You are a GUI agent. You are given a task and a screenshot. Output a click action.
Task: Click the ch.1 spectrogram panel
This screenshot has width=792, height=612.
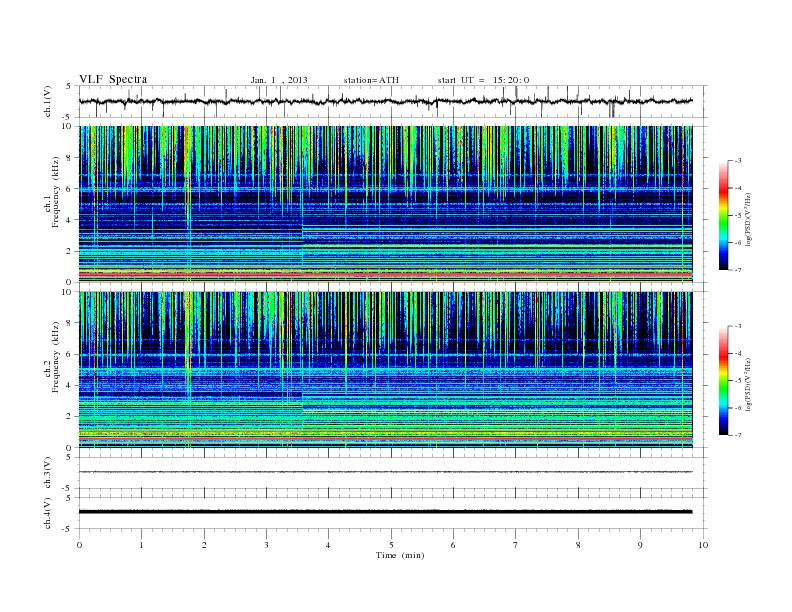pos(385,204)
